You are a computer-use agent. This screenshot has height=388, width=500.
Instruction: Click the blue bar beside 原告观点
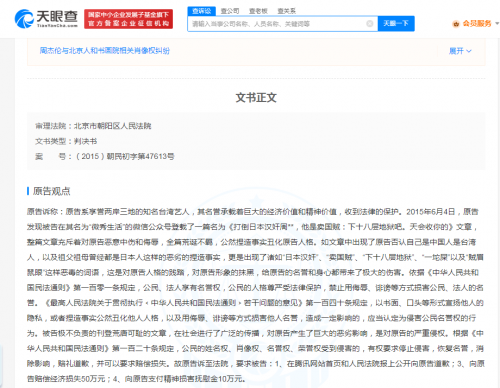click(28, 191)
